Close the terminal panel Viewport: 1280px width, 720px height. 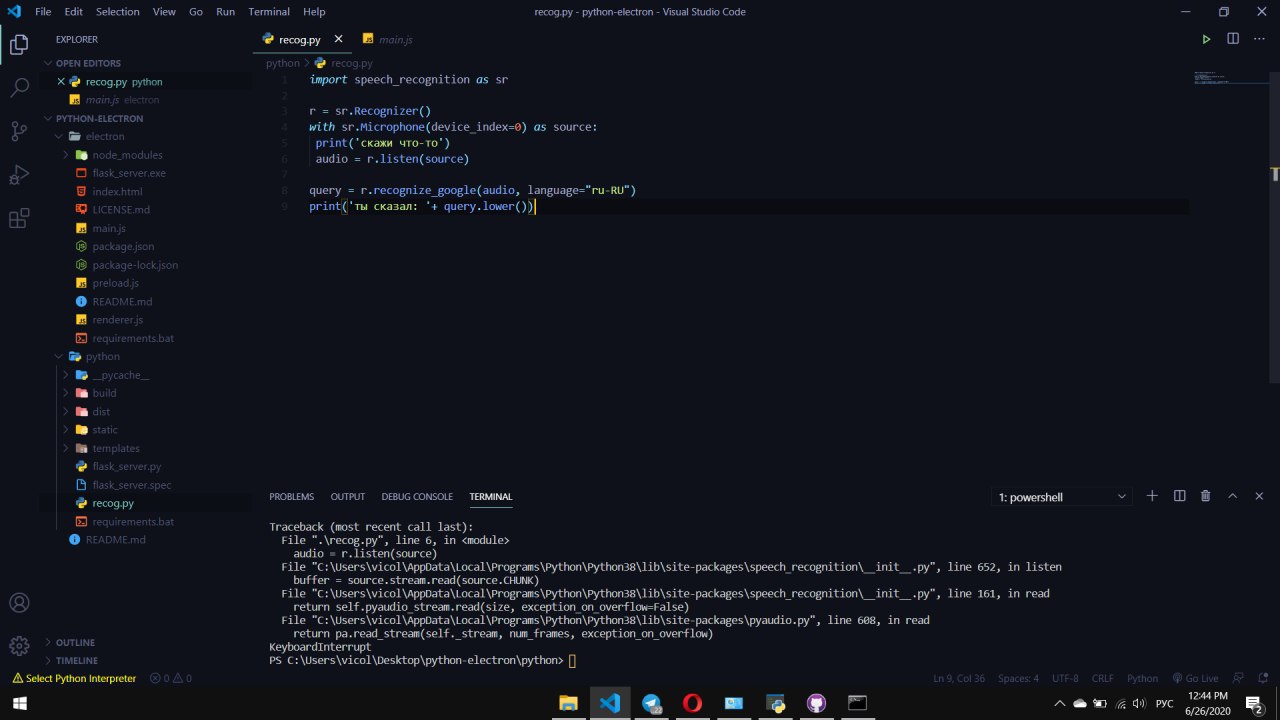[1259, 496]
